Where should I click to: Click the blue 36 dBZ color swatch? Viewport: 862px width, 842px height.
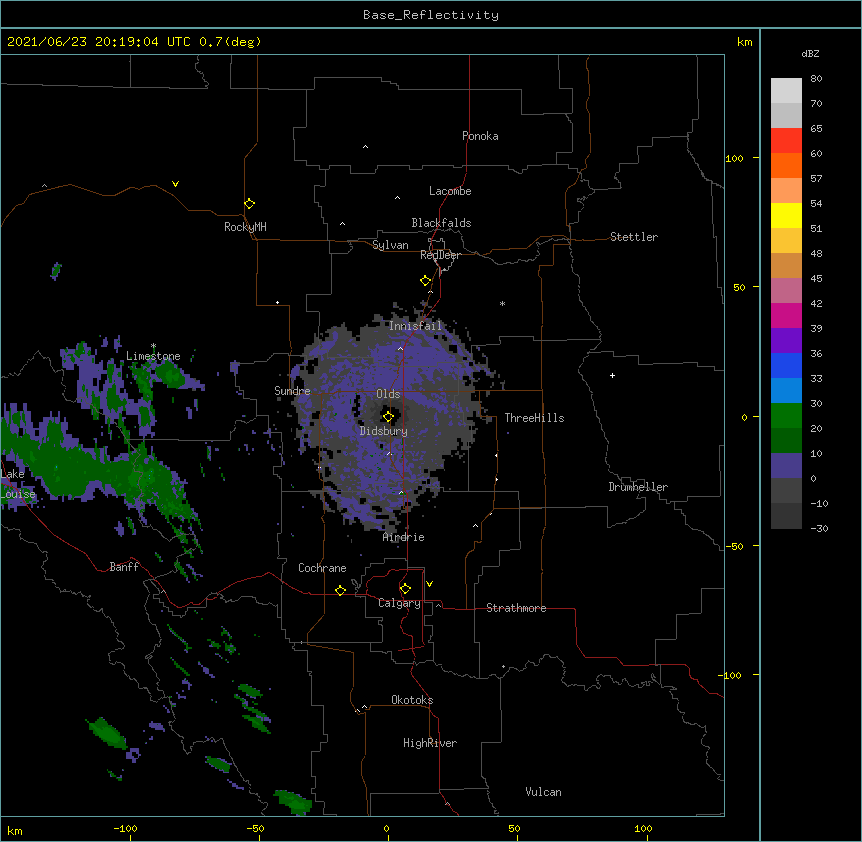click(786, 365)
